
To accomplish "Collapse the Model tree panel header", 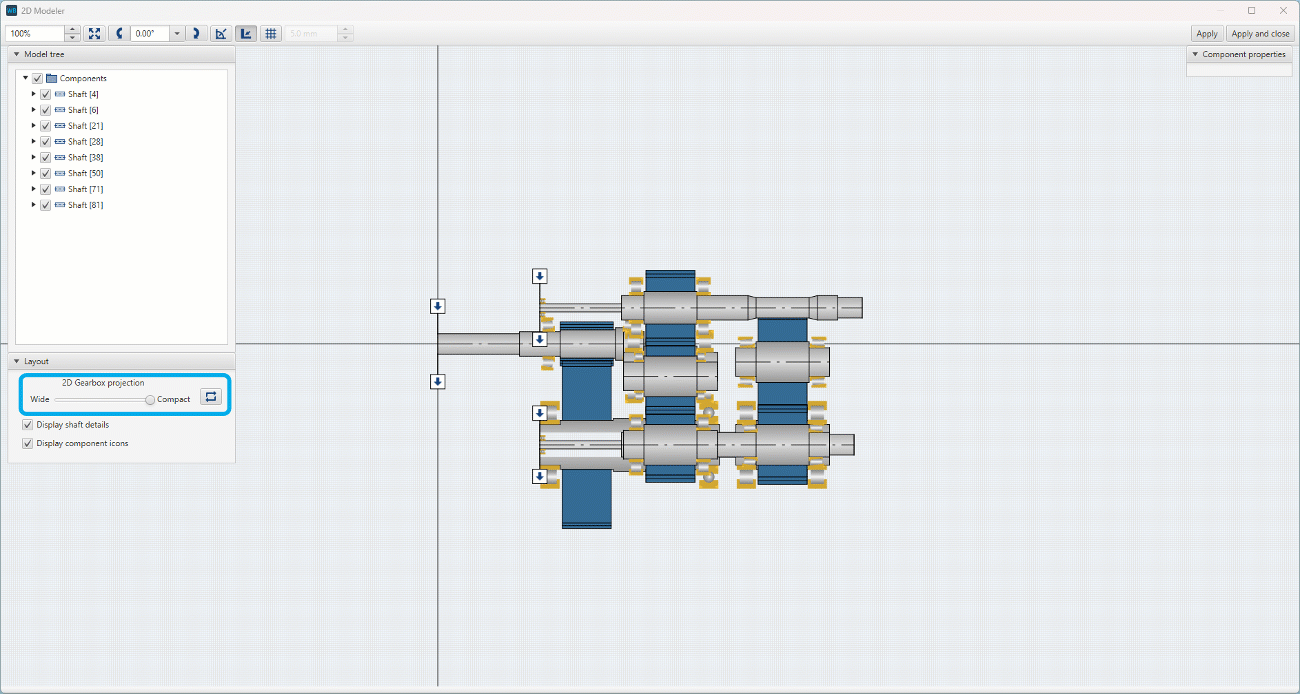I will pos(16,55).
